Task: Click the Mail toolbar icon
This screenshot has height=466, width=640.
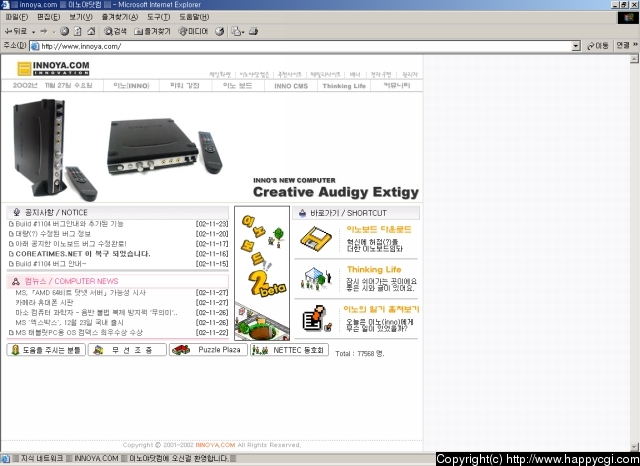Action: click(x=236, y=31)
